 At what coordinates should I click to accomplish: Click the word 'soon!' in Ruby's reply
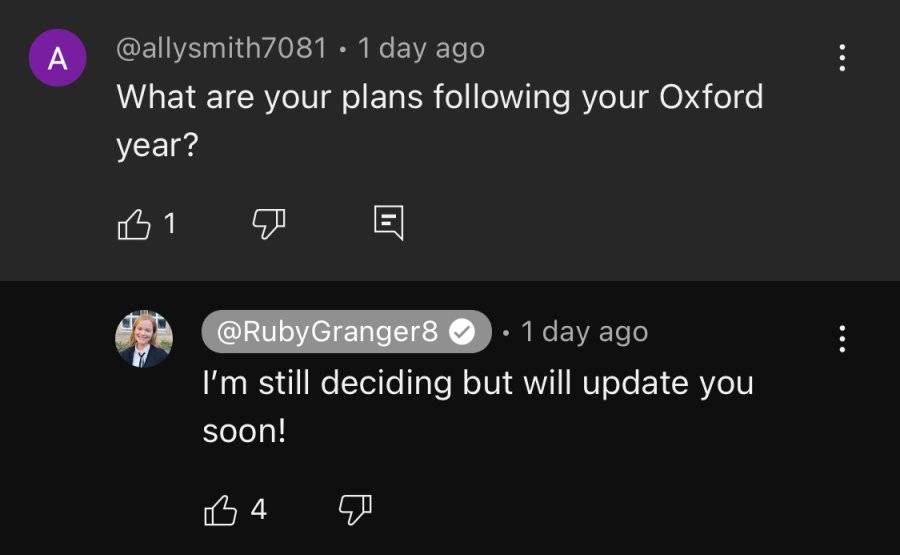(x=244, y=431)
